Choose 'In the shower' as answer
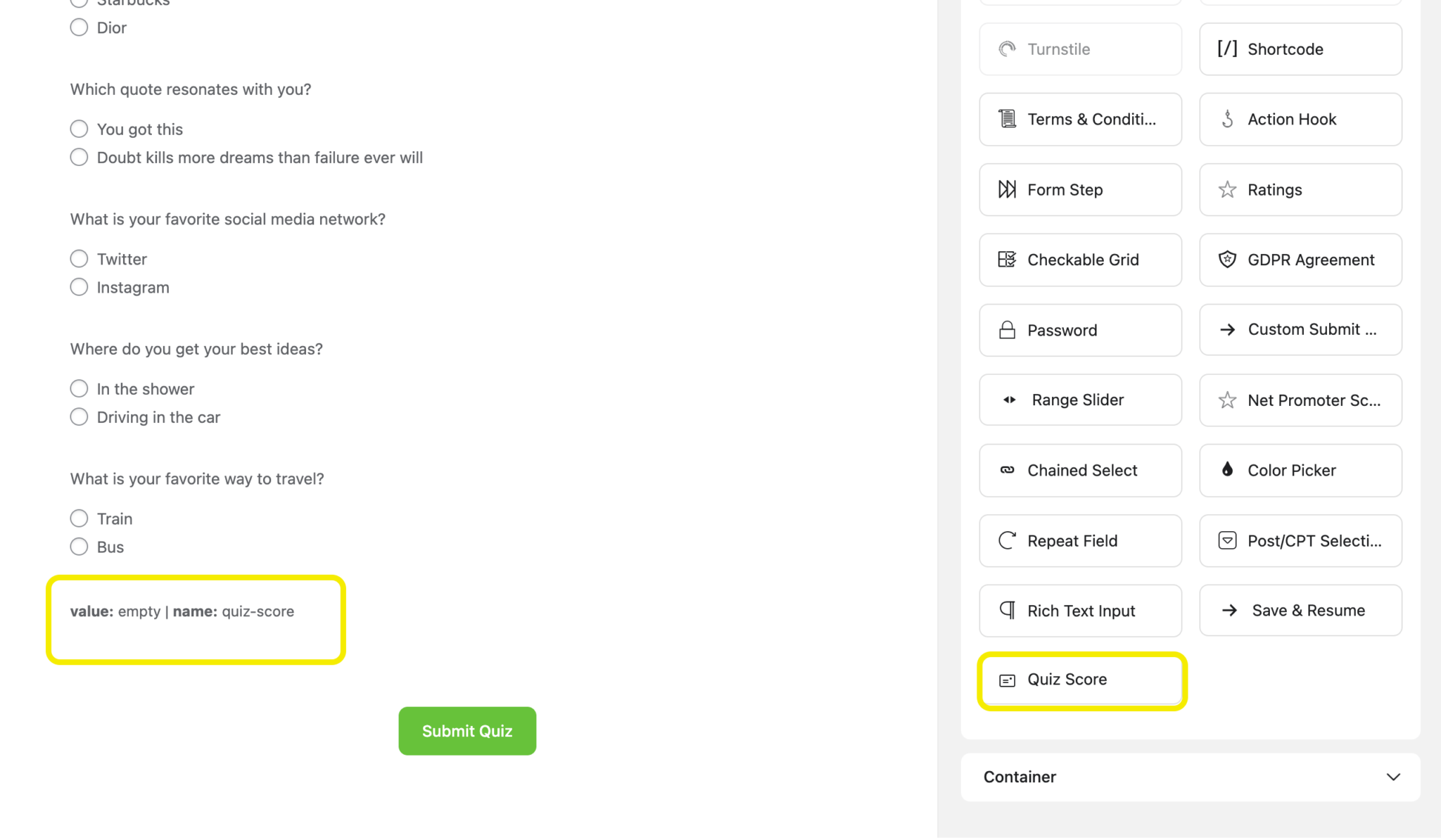 pyautogui.click(x=79, y=388)
